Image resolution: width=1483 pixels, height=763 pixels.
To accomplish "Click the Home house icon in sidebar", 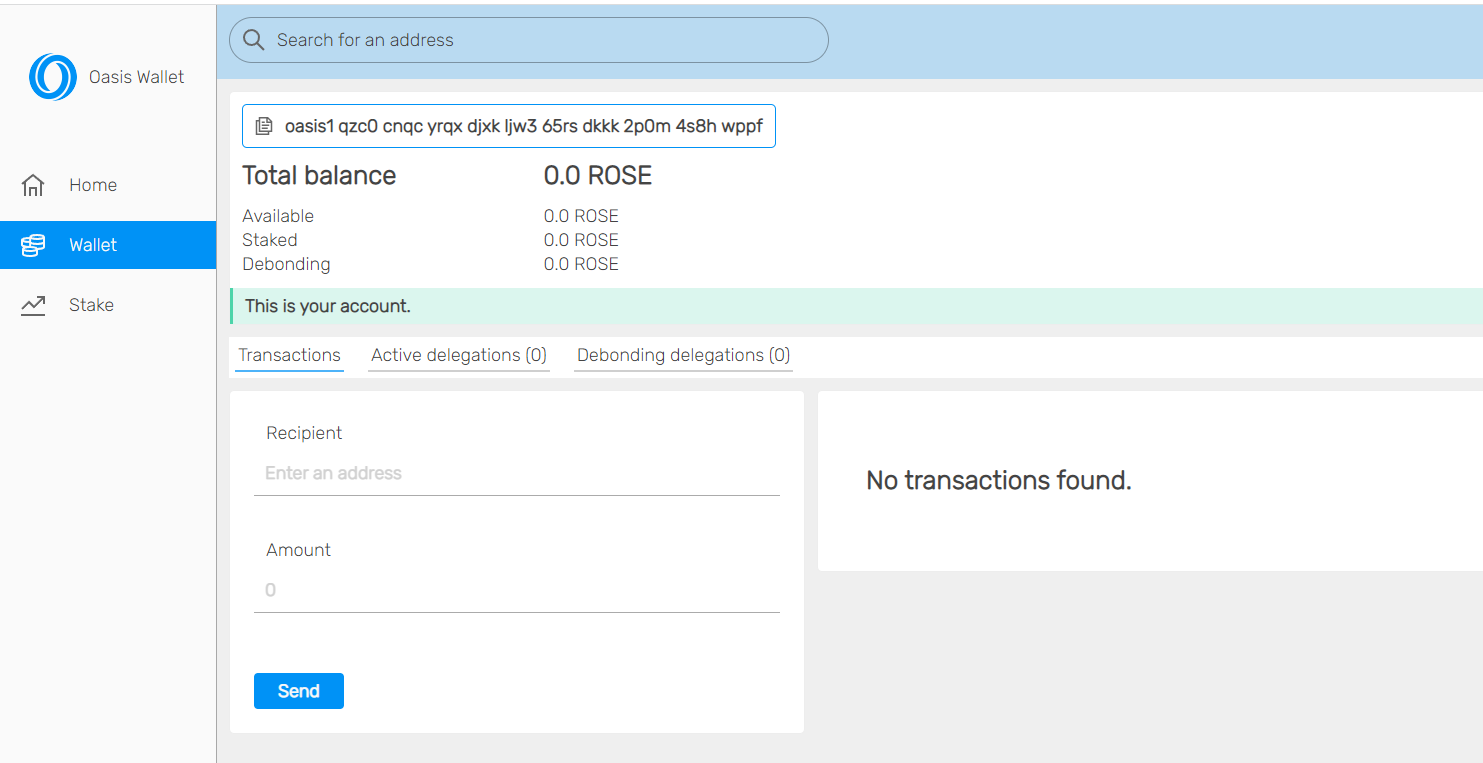I will pyautogui.click(x=33, y=185).
